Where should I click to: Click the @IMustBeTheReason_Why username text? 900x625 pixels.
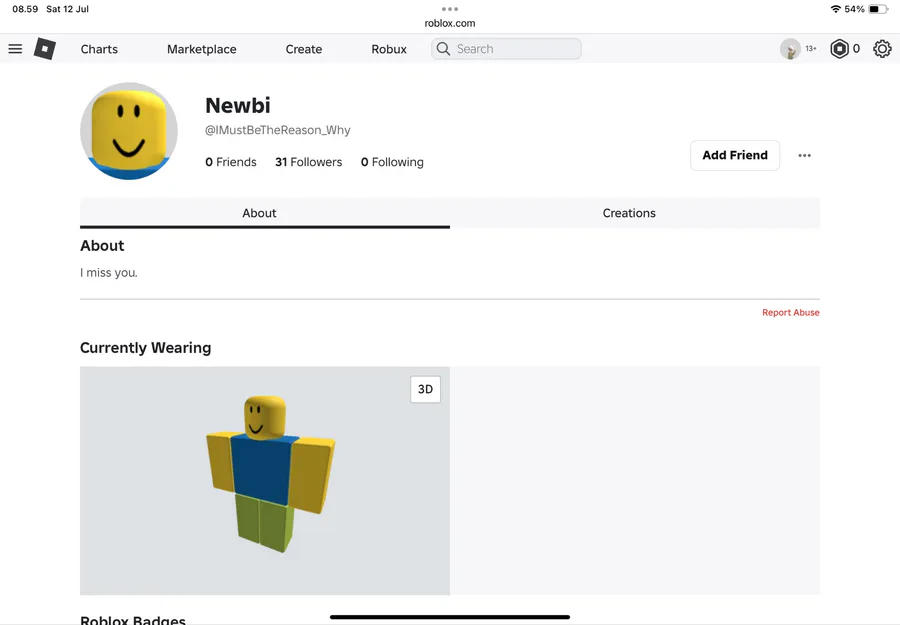coord(278,130)
